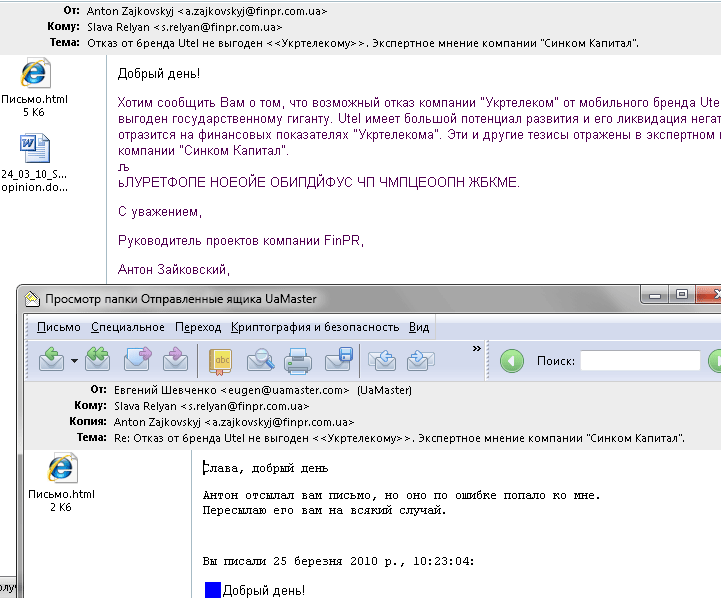Click 'Руководитель проектов компании FinPR,'
721x598 pixels.
click(241, 240)
